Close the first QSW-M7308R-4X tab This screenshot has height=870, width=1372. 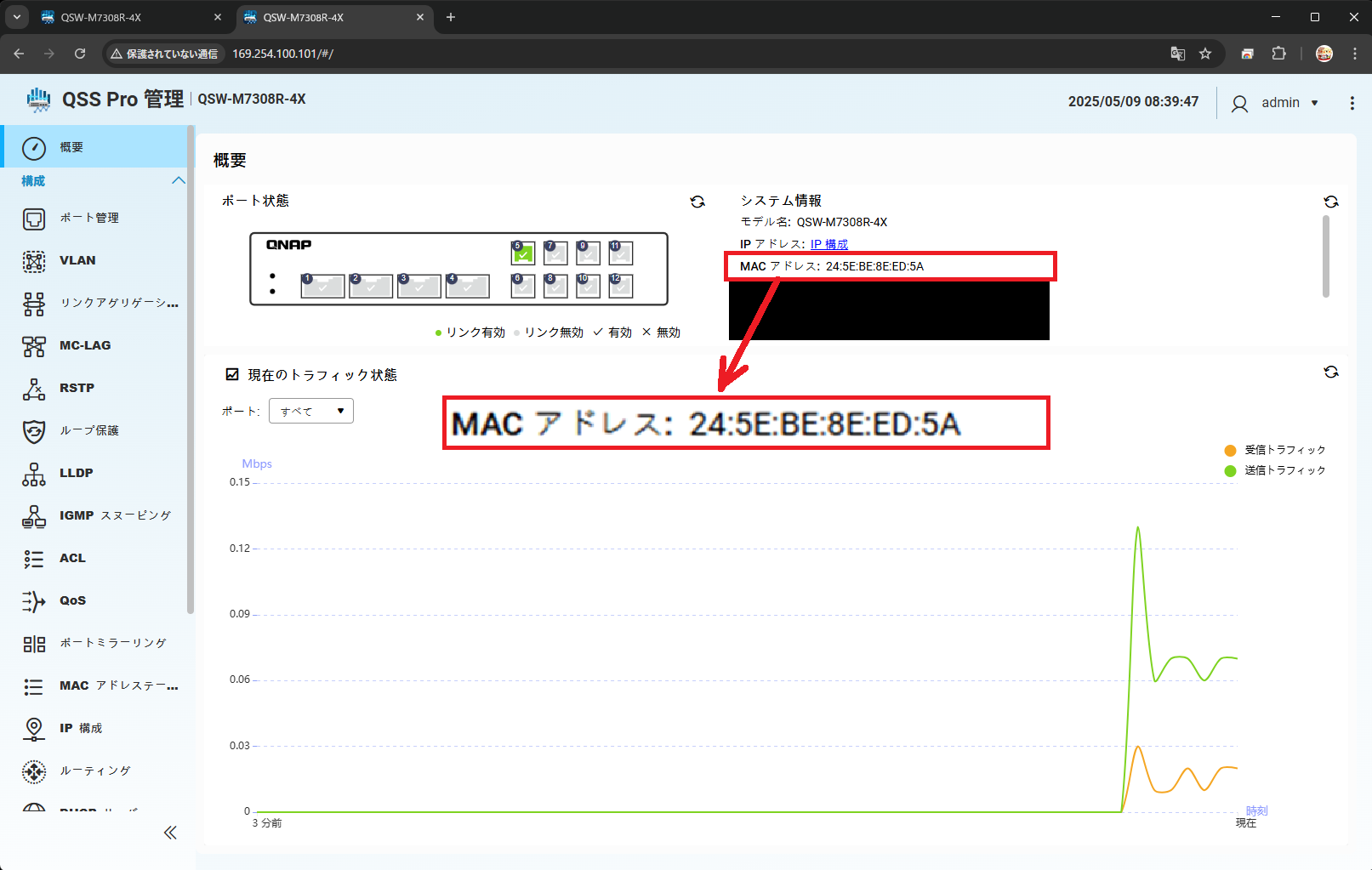pos(218,17)
